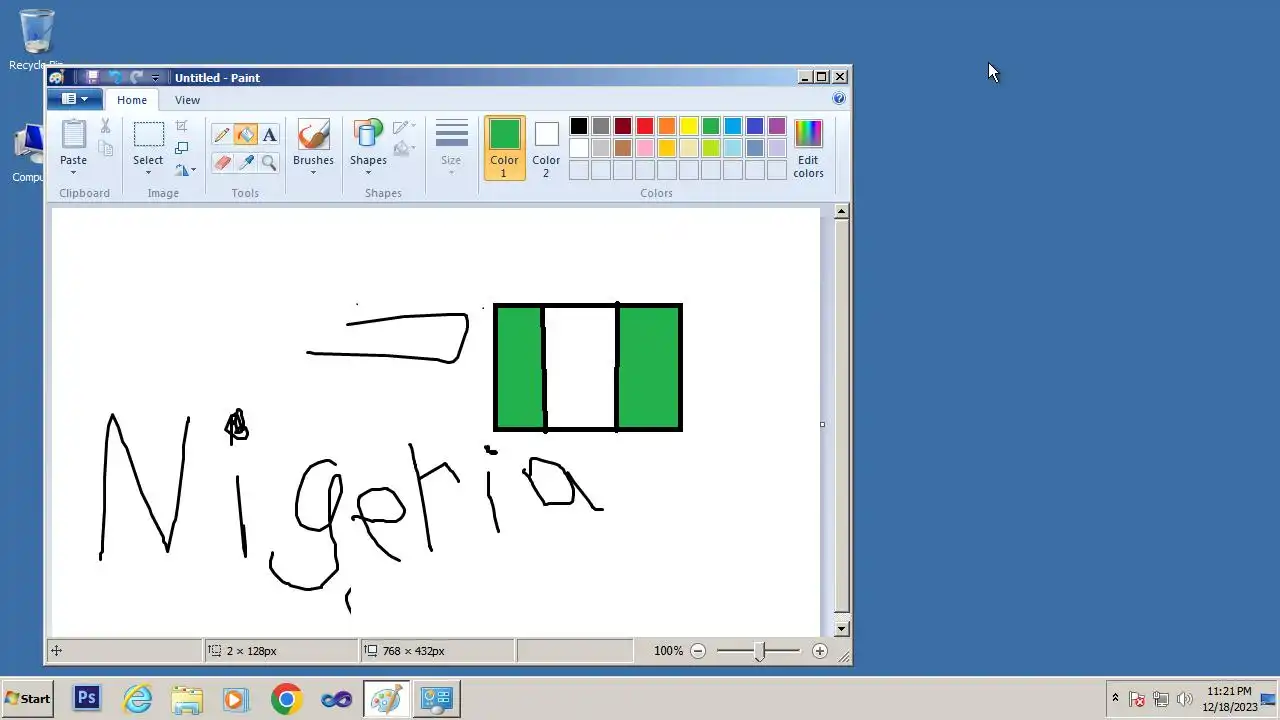Click the zoom out minus button
This screenshot has height=720, width=1280.
[x=698, y=651]
